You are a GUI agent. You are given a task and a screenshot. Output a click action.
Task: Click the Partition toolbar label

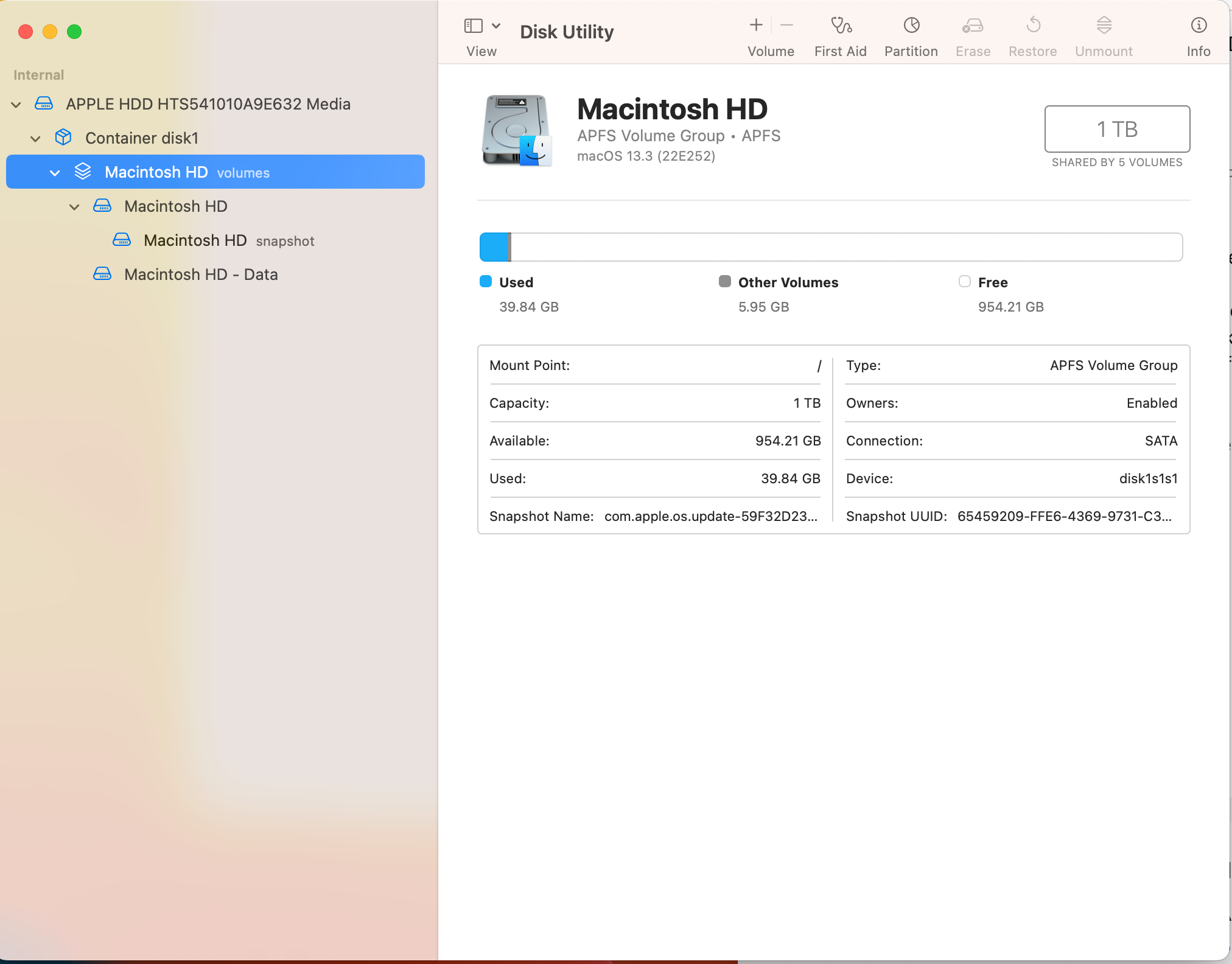pos(911,51)
